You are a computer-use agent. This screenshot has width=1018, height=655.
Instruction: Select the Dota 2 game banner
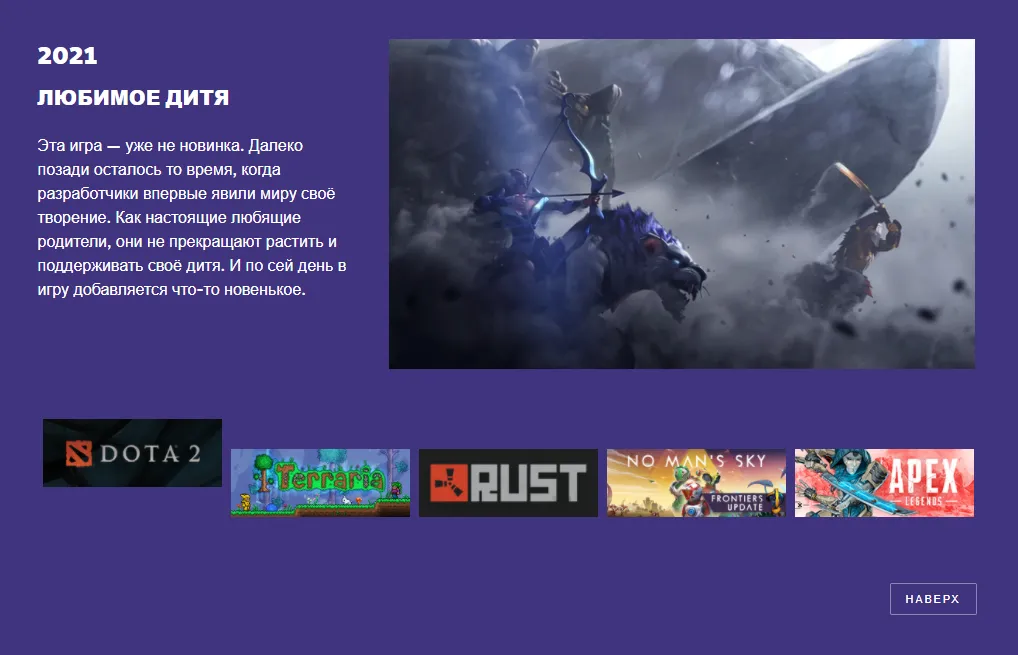132,452
